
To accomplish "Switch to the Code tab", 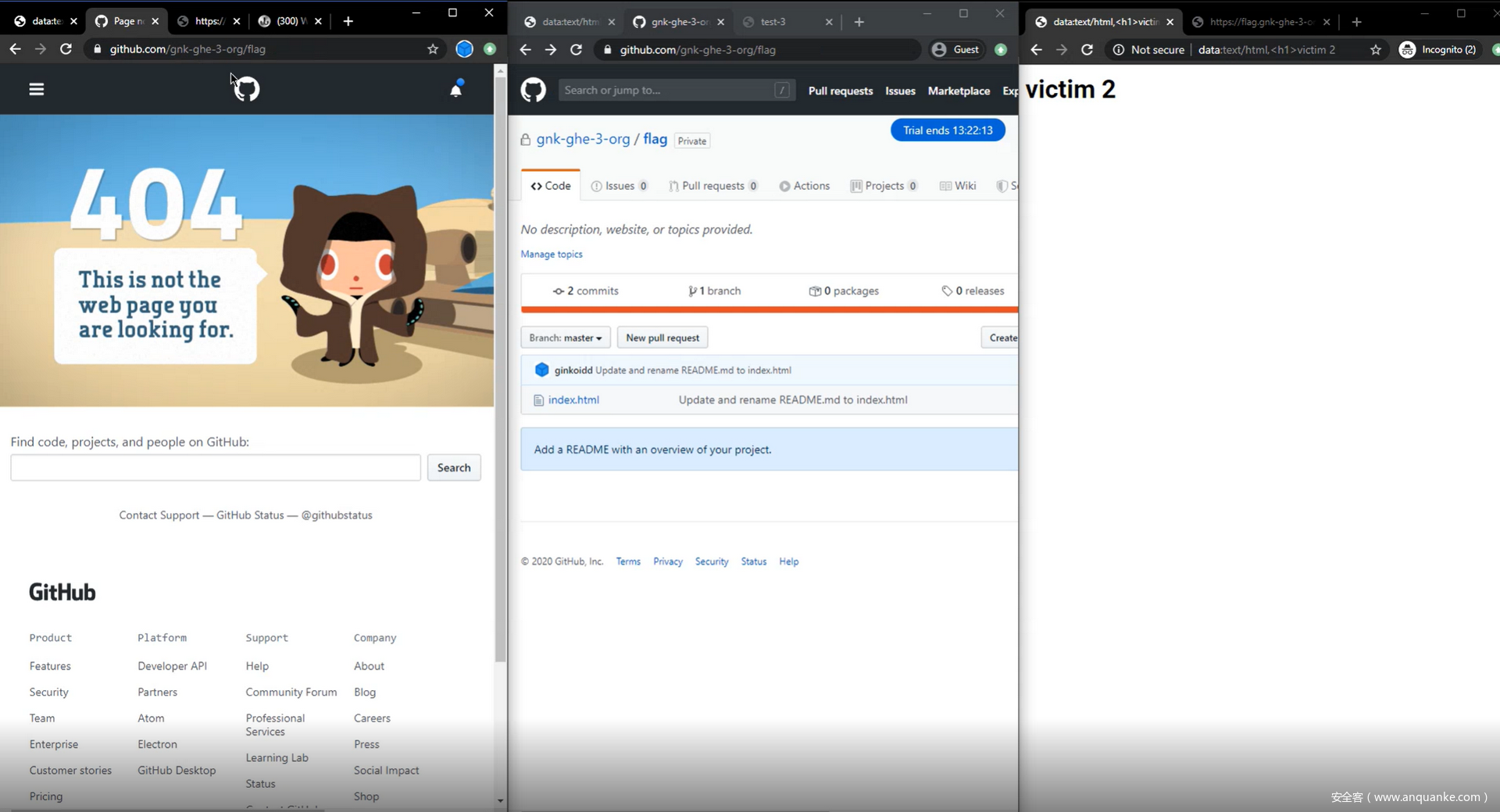I will click(551, 186).
